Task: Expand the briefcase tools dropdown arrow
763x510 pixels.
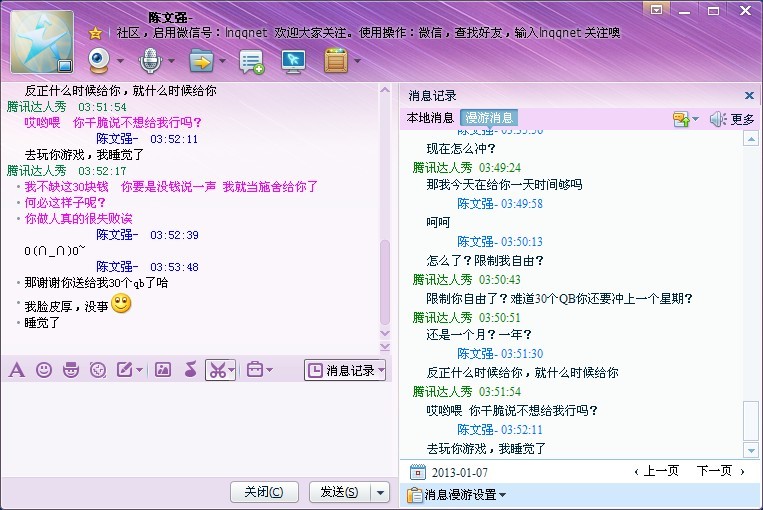Action: pyautogui.click(x=269, y=370)
